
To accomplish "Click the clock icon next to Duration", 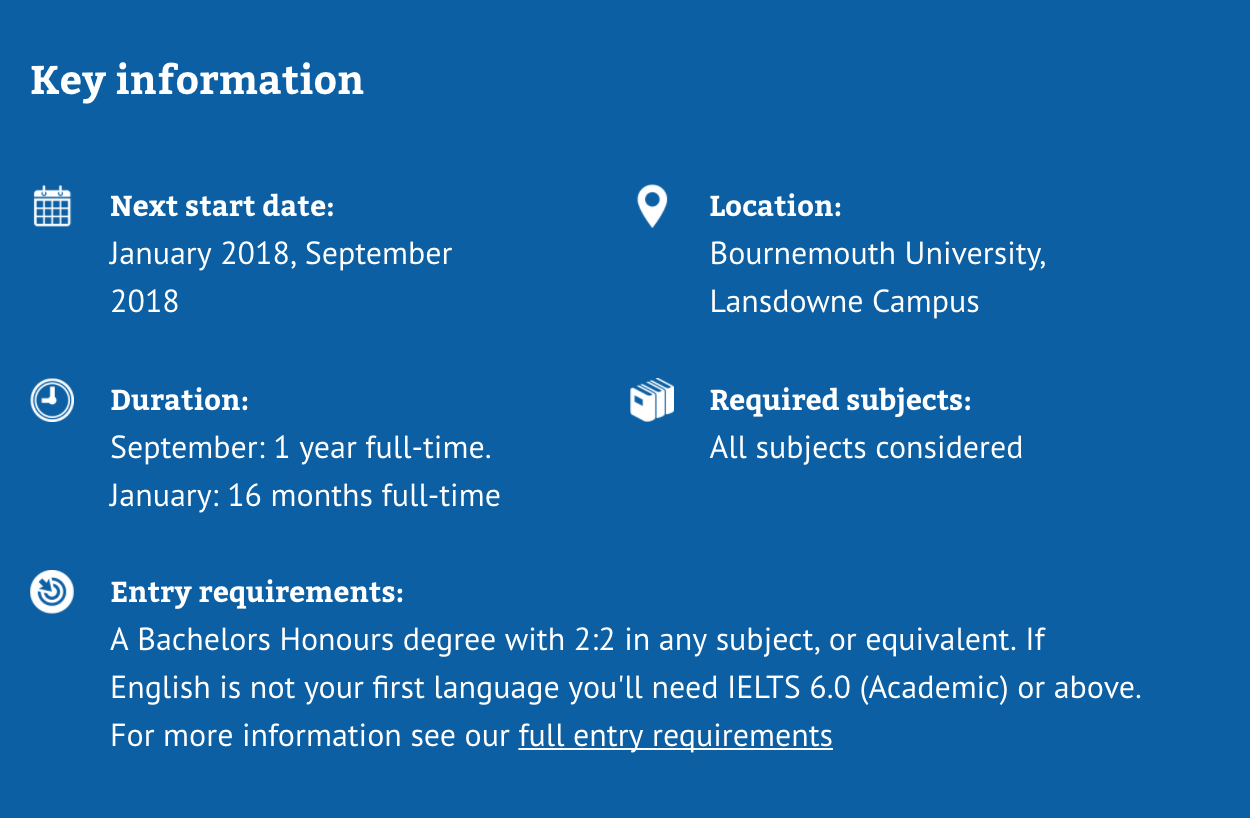I will click(x=52, y=400).
